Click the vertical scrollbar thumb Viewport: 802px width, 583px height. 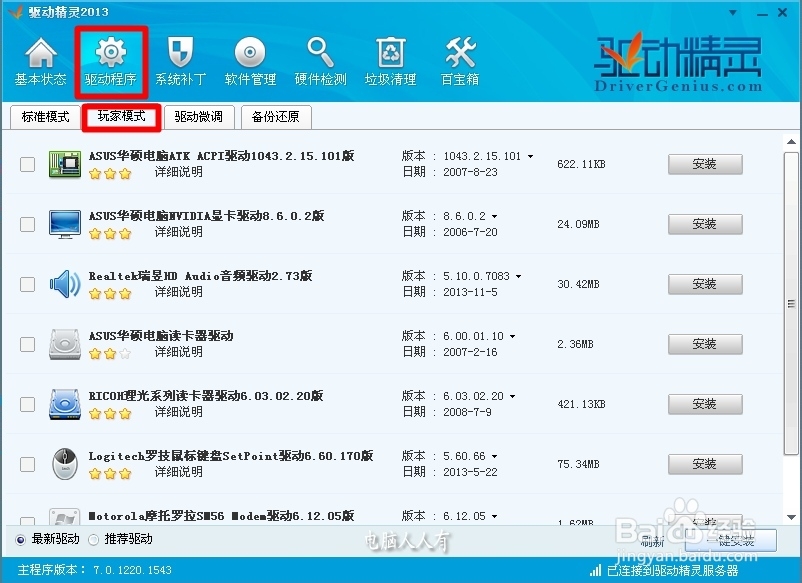click(791, 303)
